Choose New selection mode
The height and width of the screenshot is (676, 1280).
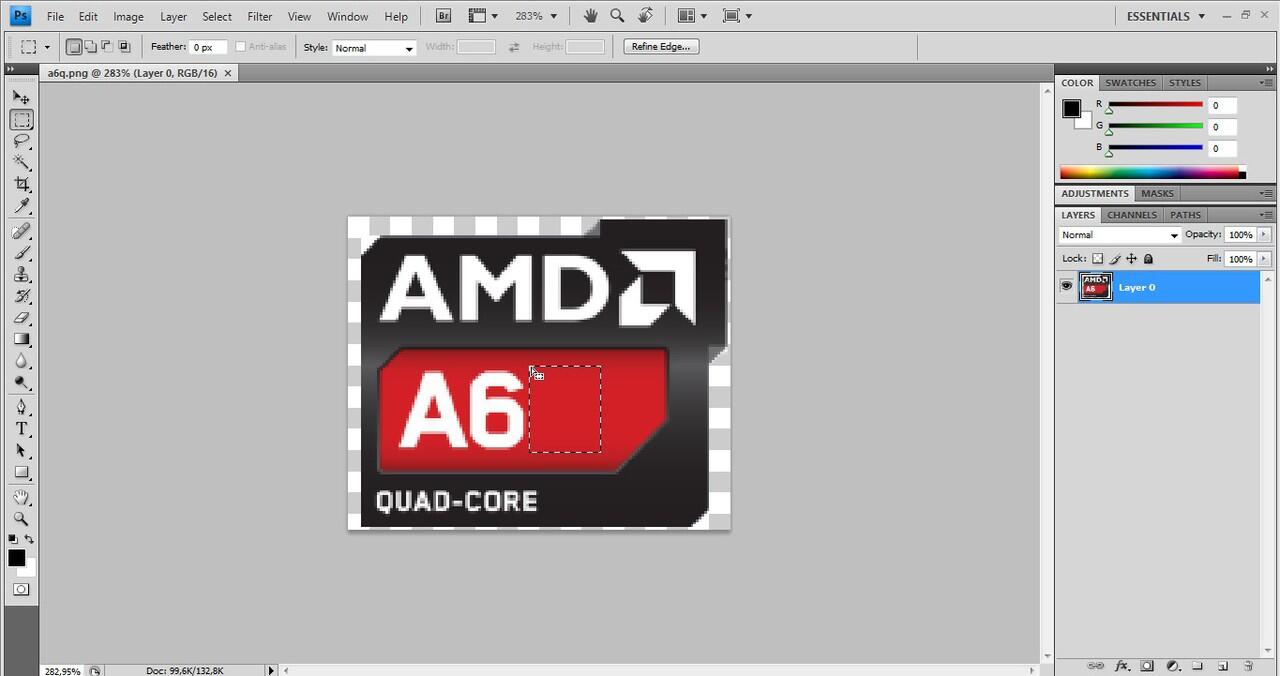pyautogui.click(x=74, y=47)
